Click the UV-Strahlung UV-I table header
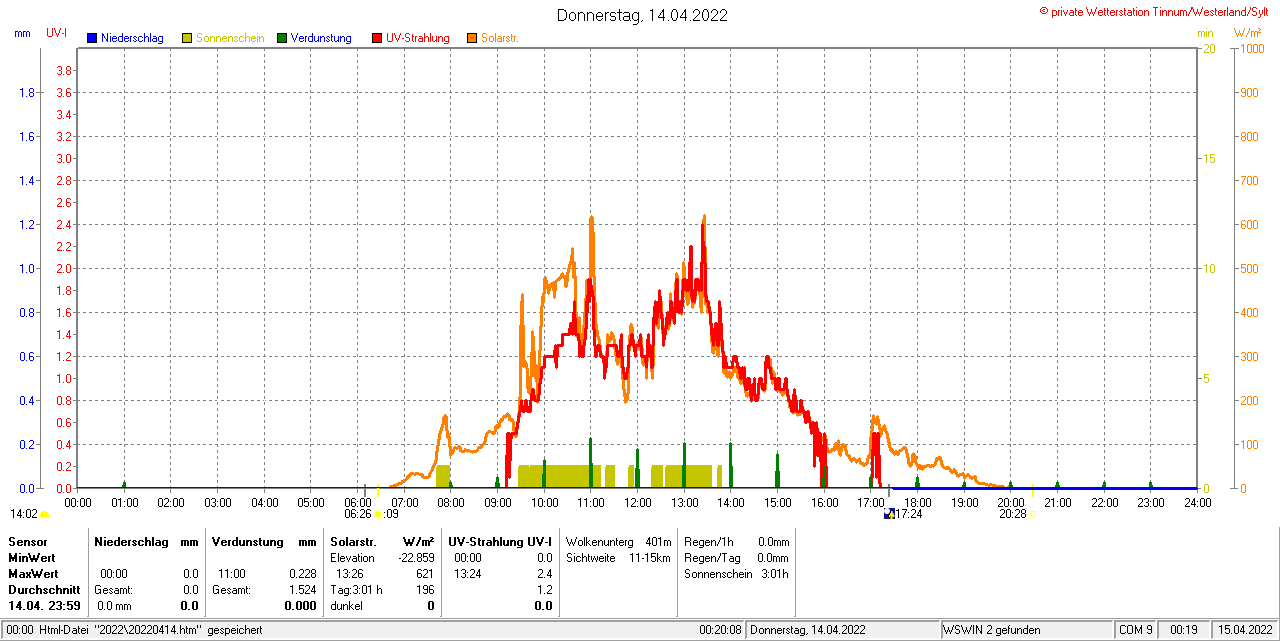Viewport: 1280px width, 641px height. click(x=500, y=541)
